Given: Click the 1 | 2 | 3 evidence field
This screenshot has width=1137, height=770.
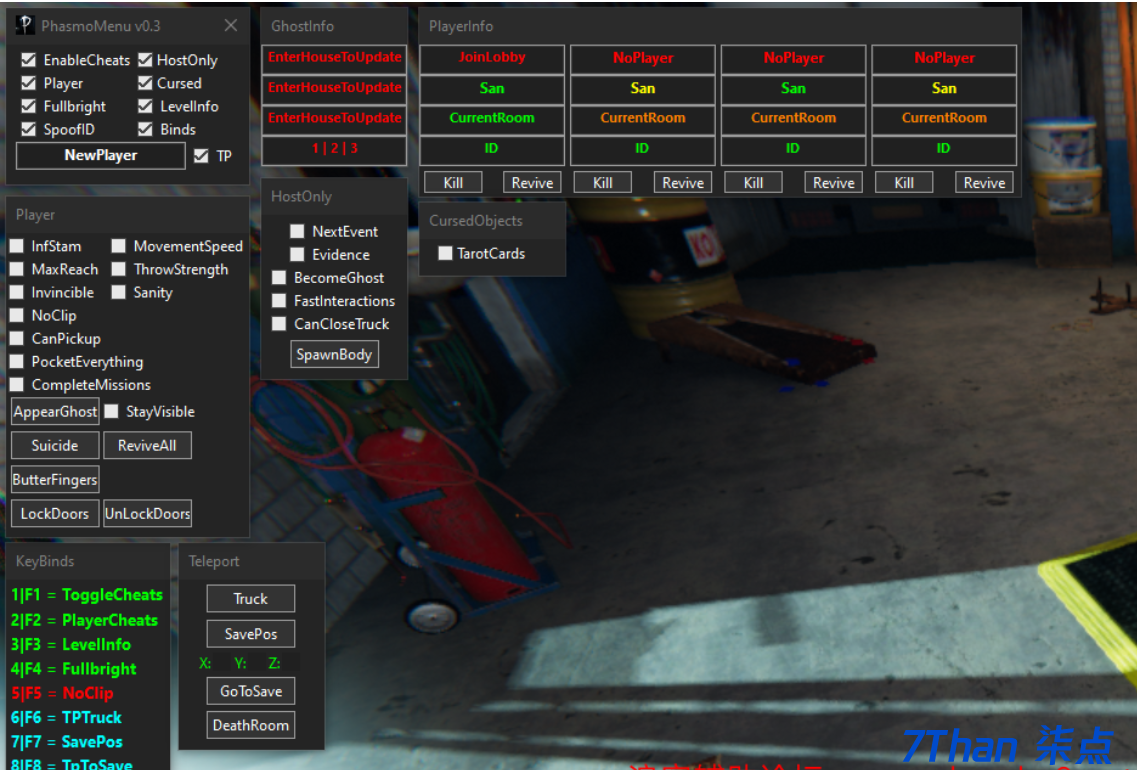Looking at the screenshot, I should [334, 149].
